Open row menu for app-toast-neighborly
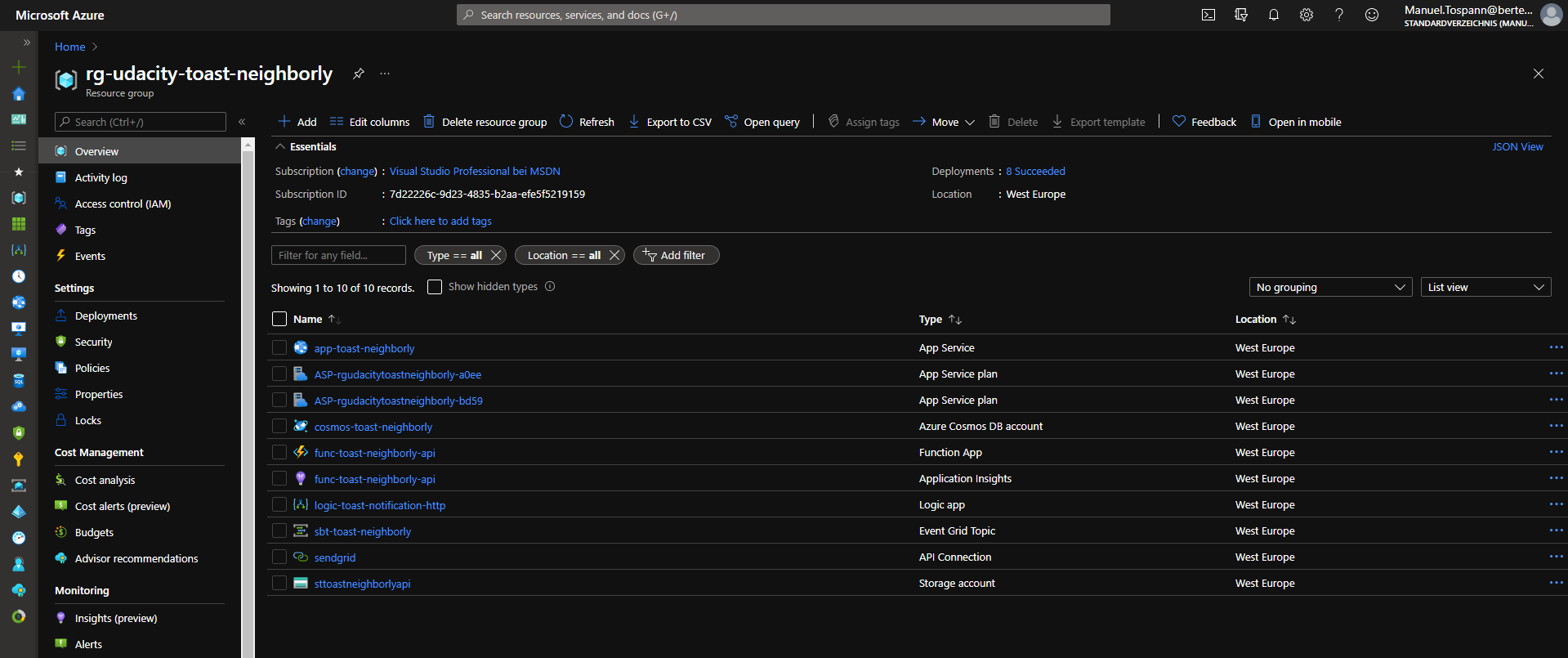The width and height of the screenshot is (1568, 658). 1556,347
